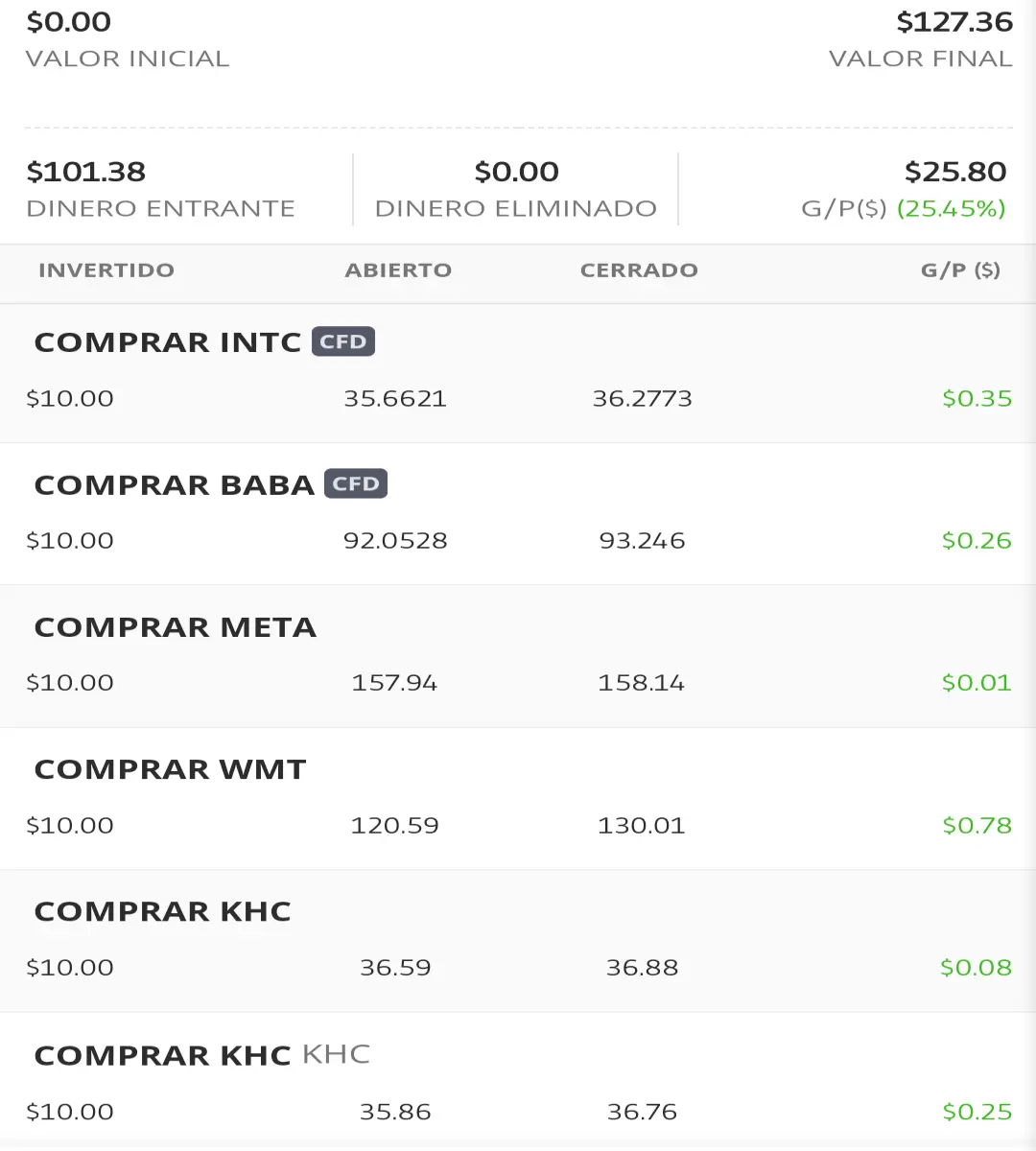Sort by the CERRADO column header
The height and width of the screenshot is (1151, 1036).
pos(639,270)
